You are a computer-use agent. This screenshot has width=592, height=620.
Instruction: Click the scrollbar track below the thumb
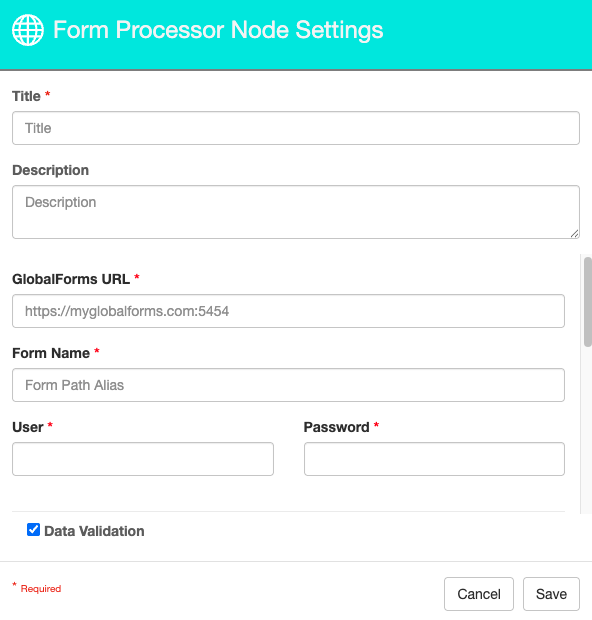(588, 431)
